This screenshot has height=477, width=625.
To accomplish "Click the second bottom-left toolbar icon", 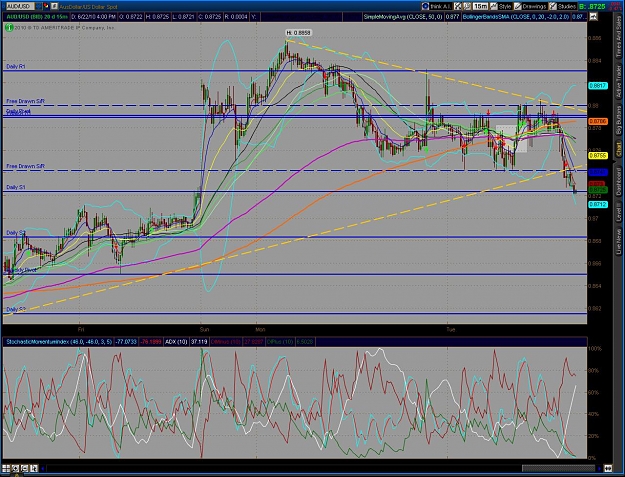I will tap(15, 468).
